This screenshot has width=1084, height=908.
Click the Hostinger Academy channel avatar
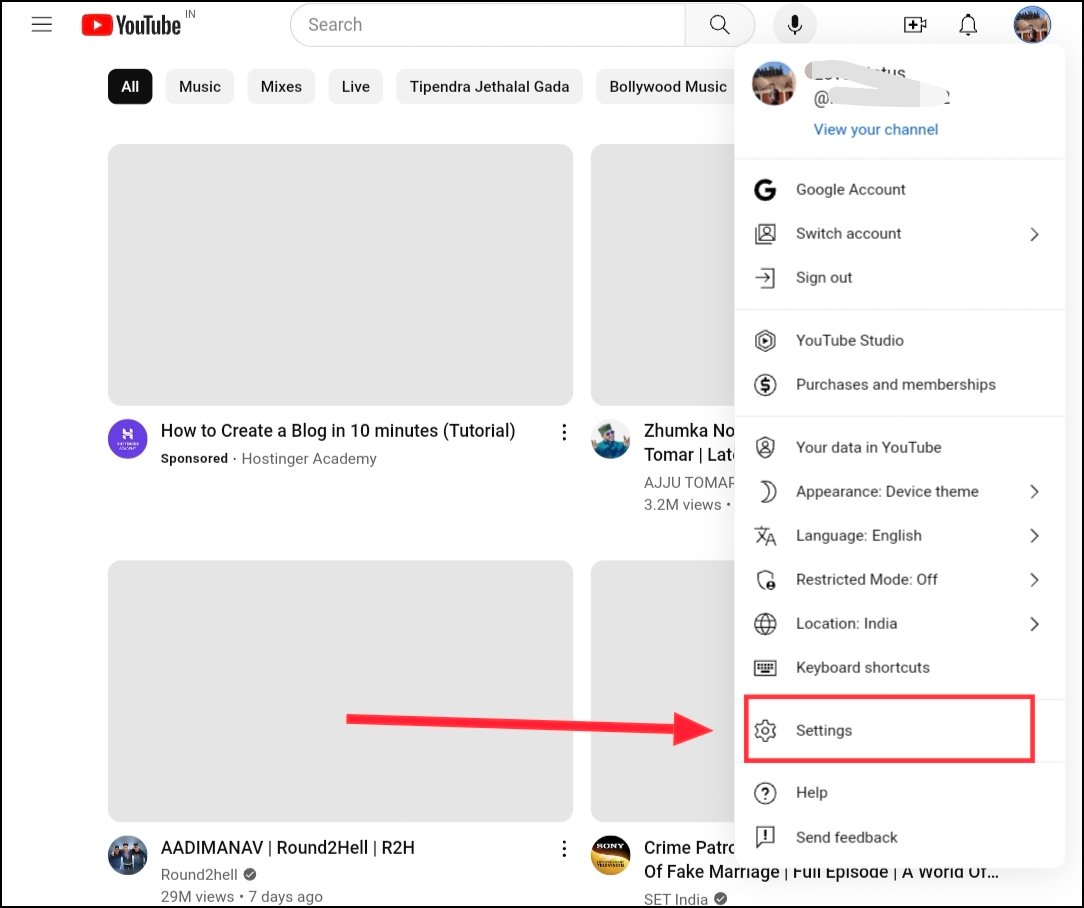pyautogui.click(x=128, y=438)
